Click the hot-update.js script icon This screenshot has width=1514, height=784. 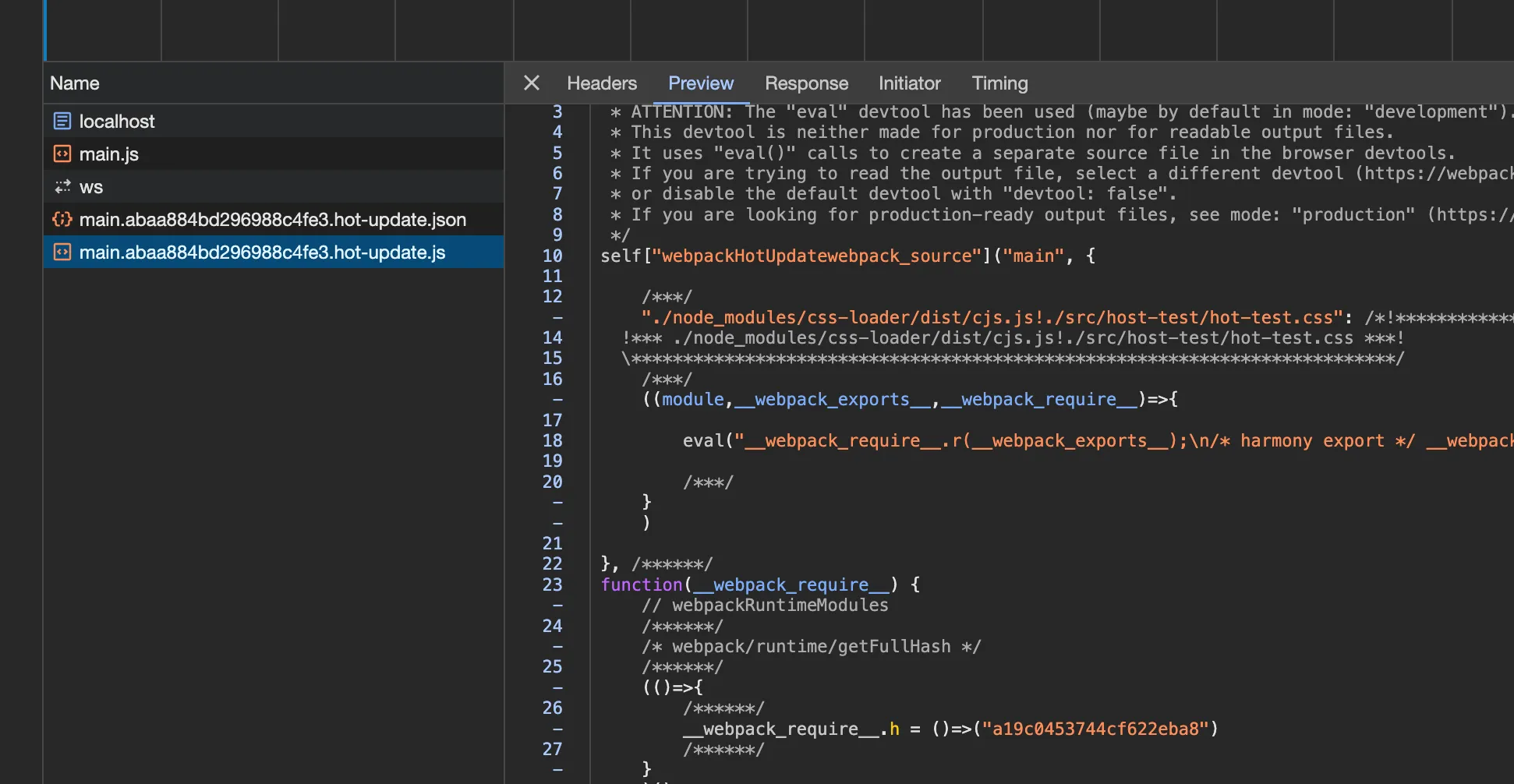pyautogui.click(x=62, y=252)
